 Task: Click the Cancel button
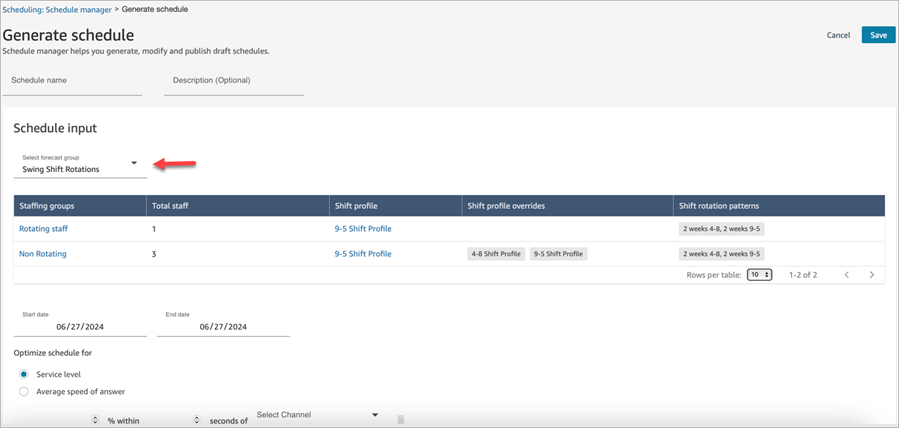pyautogui.click(x=838, y=35)
